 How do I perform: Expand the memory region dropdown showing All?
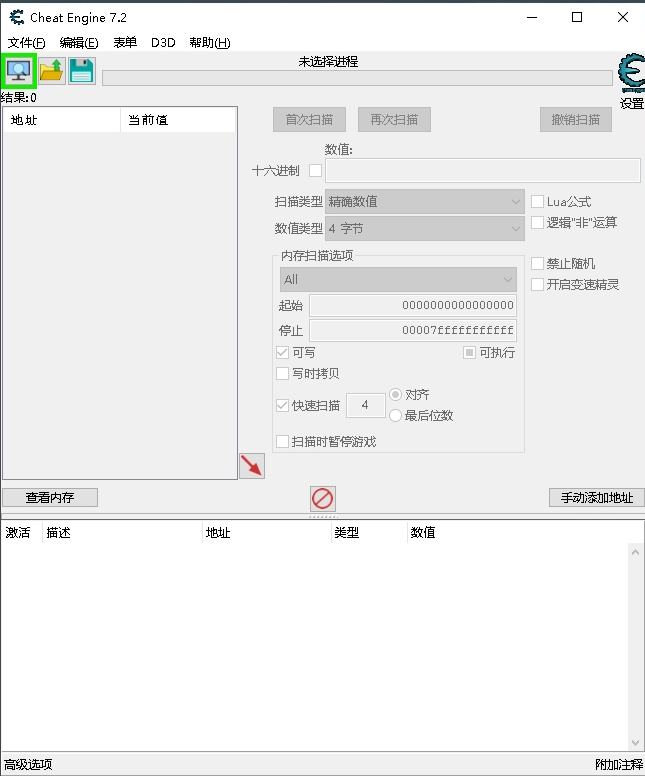[398, 280]
